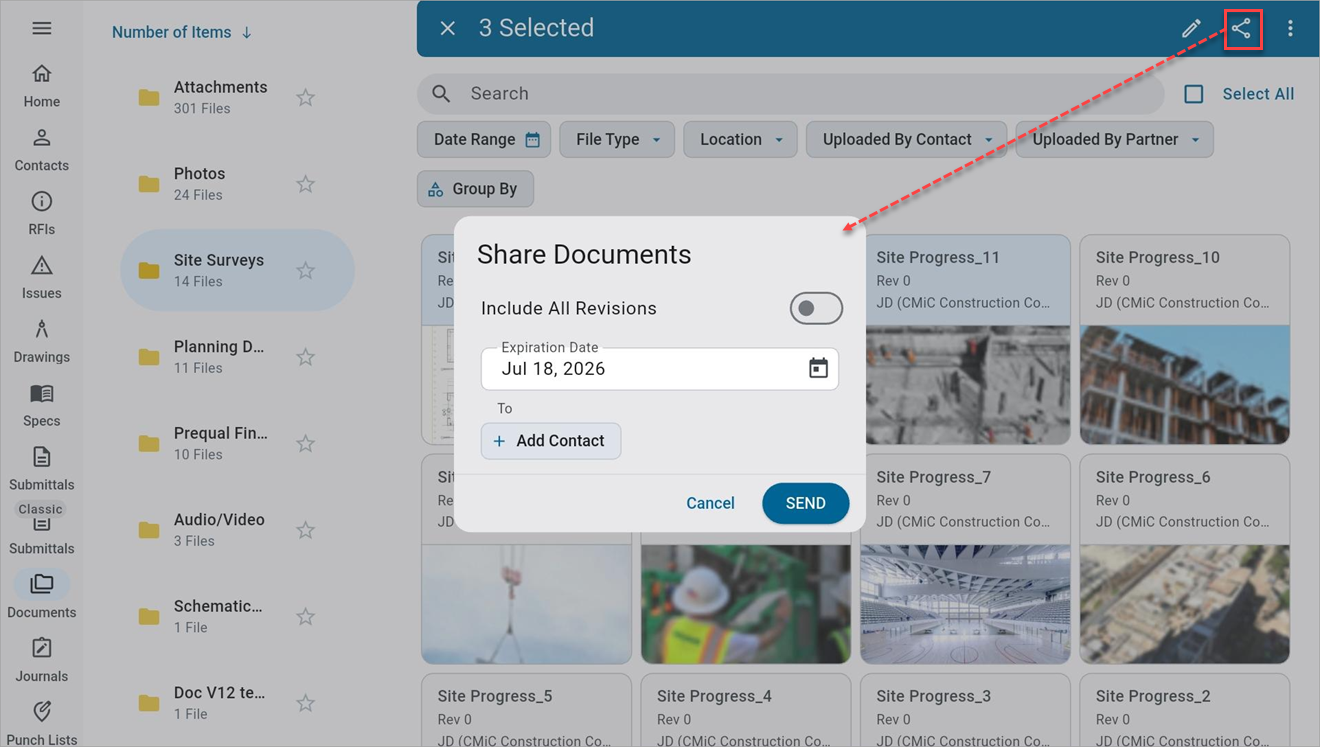Click the Select All link text
The image size is (1320, 747).
pyautogui.click(x=1258, y=94)
